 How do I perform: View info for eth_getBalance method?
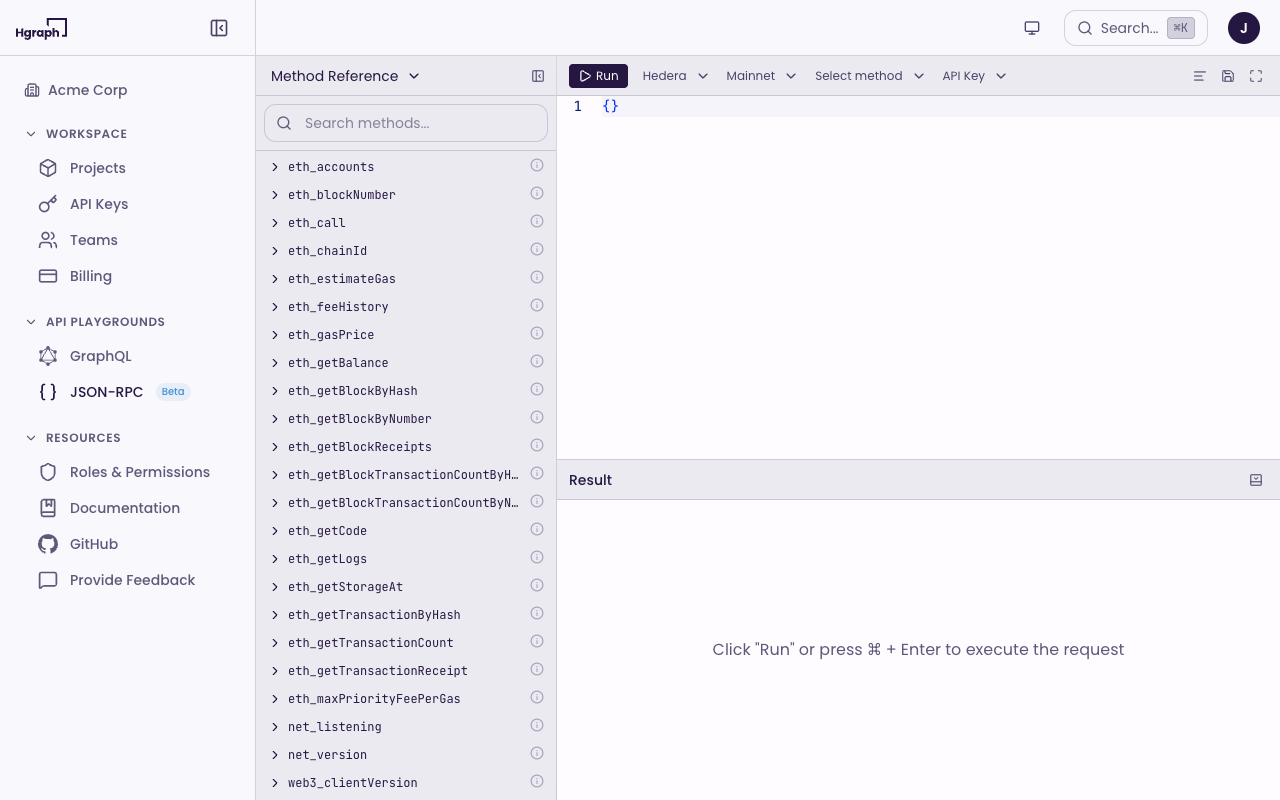536,361
